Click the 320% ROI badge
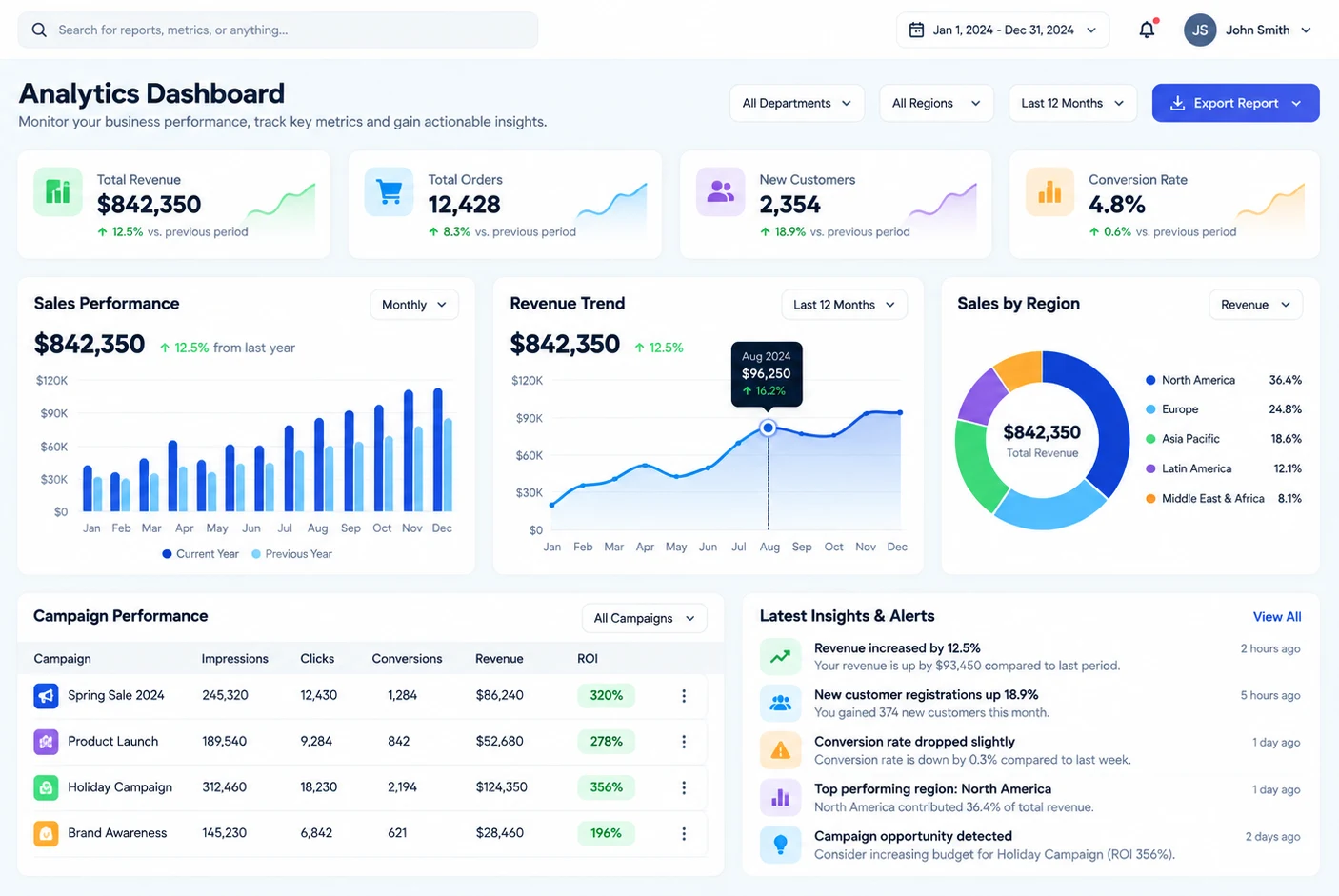Viewport: 1339px width, 896px height. 607,696
